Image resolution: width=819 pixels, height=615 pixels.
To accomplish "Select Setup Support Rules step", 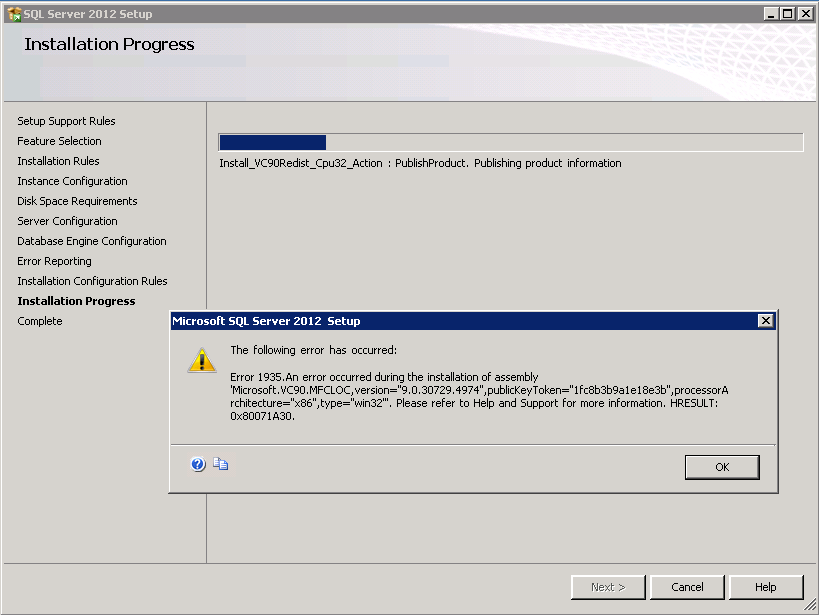I will pyautogui.click(x=66, y=121).
